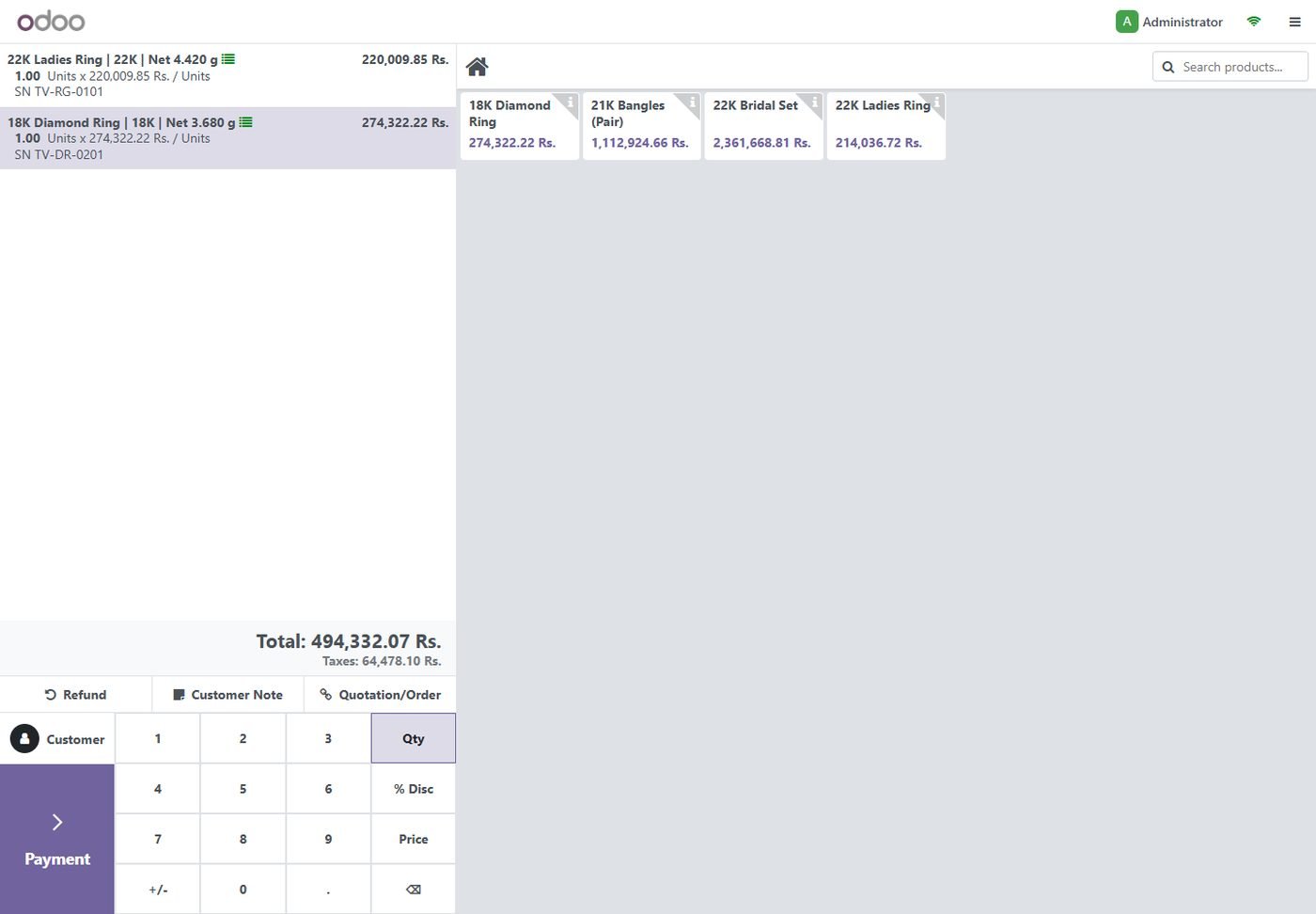Proceed to Payment
The image size is (1316, 914).
[x=57, y=839]
